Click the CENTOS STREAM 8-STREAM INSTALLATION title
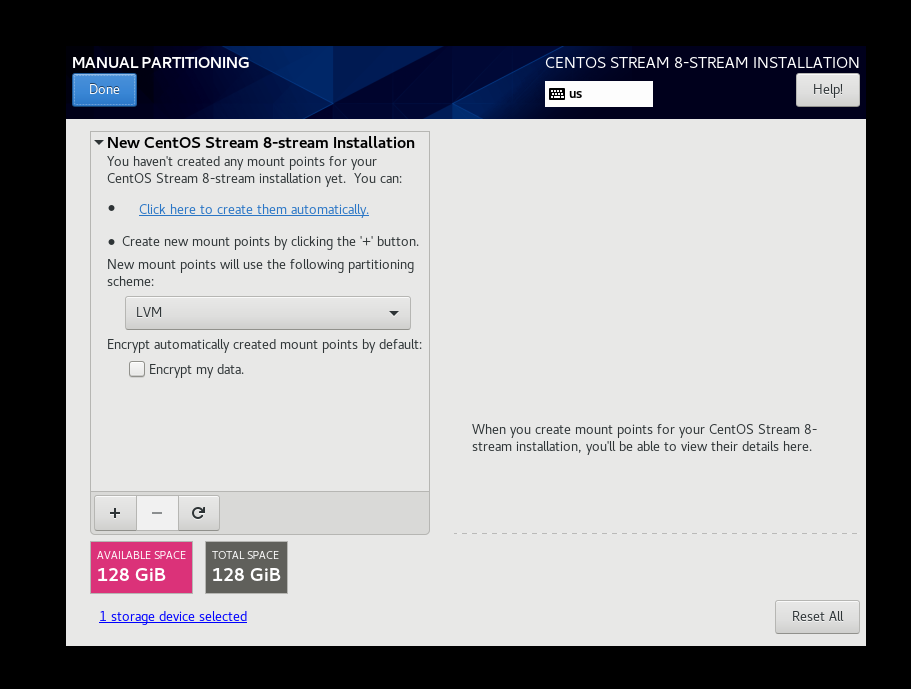The image size is (911, 689). point(702,63)
